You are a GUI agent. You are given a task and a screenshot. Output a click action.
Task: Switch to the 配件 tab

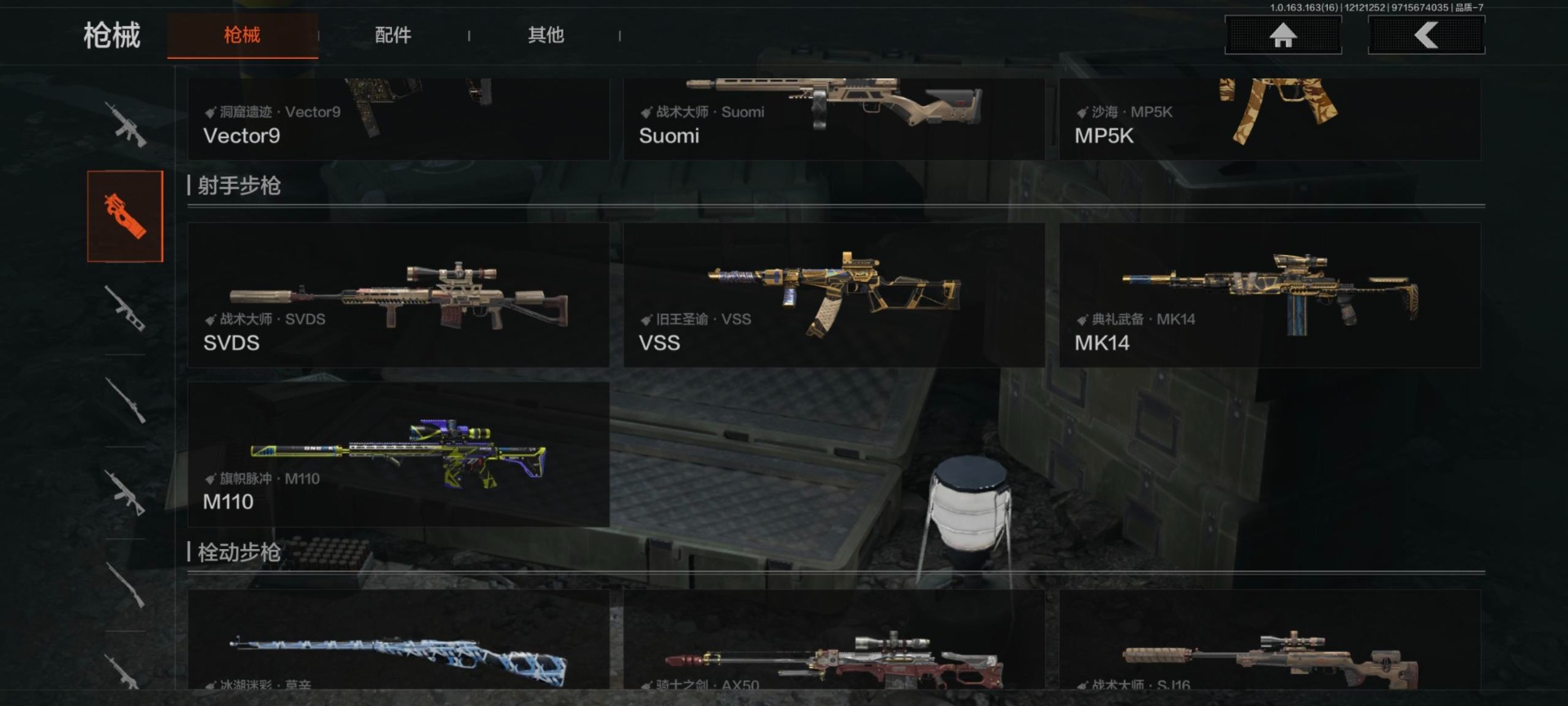point(393,35)
